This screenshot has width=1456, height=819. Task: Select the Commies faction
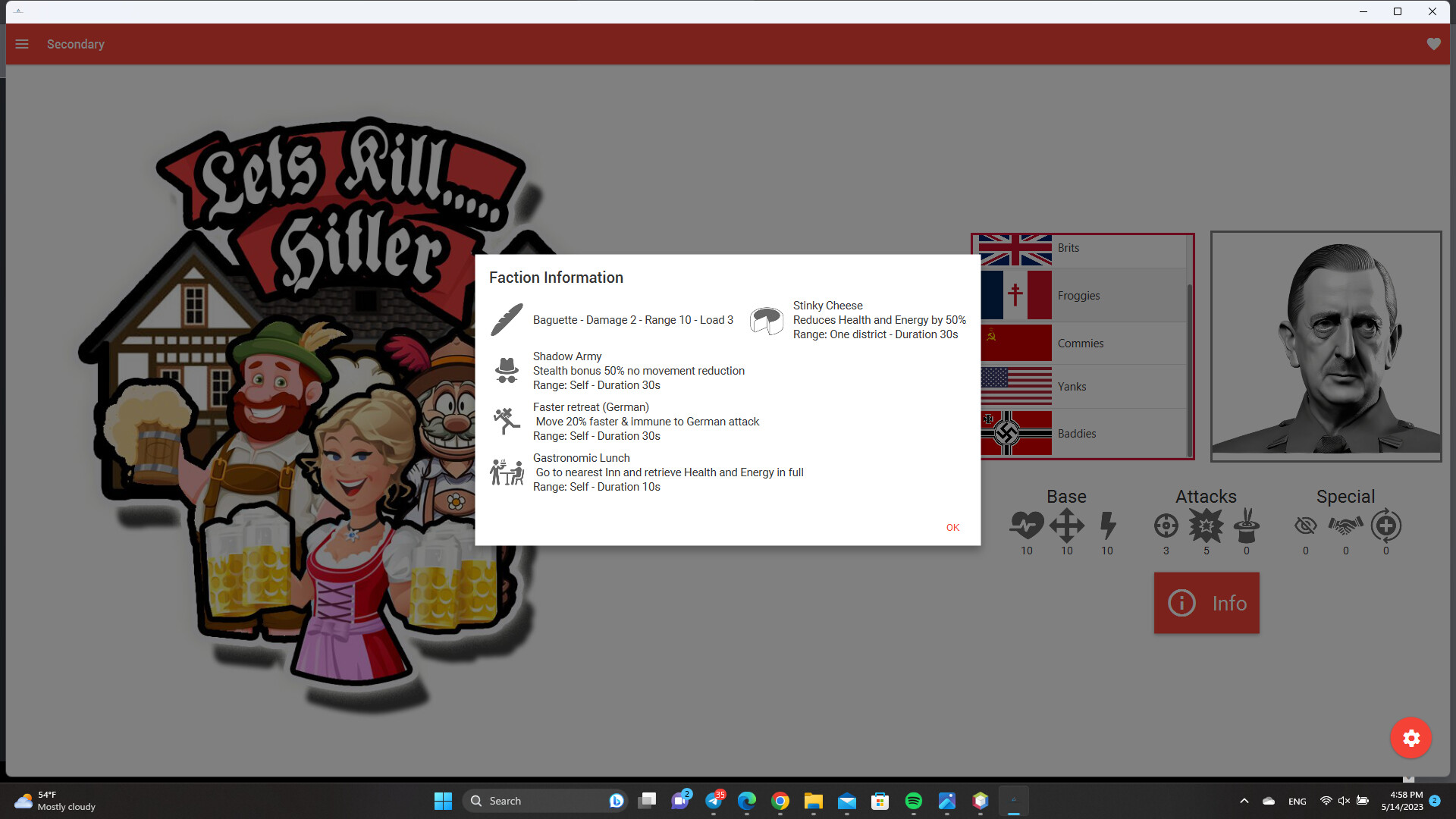(1081, 343)
